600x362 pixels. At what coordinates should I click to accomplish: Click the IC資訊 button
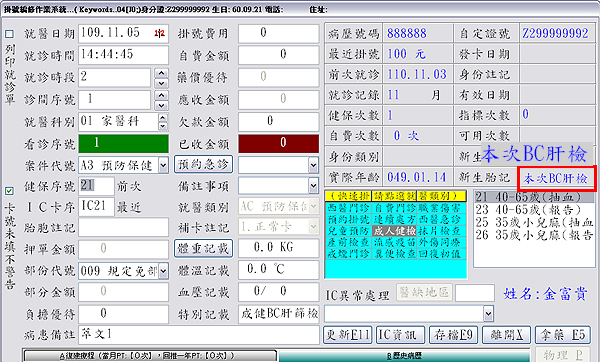(400, 335)
